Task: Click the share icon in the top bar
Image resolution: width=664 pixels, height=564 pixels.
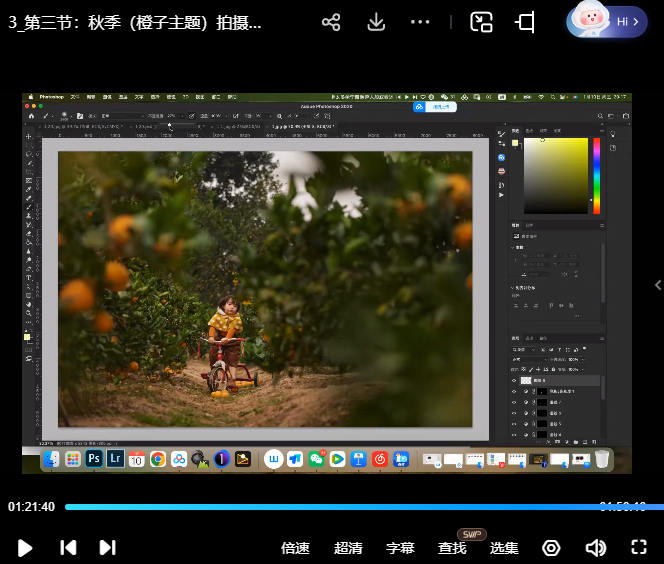Action: click(332, 22)
